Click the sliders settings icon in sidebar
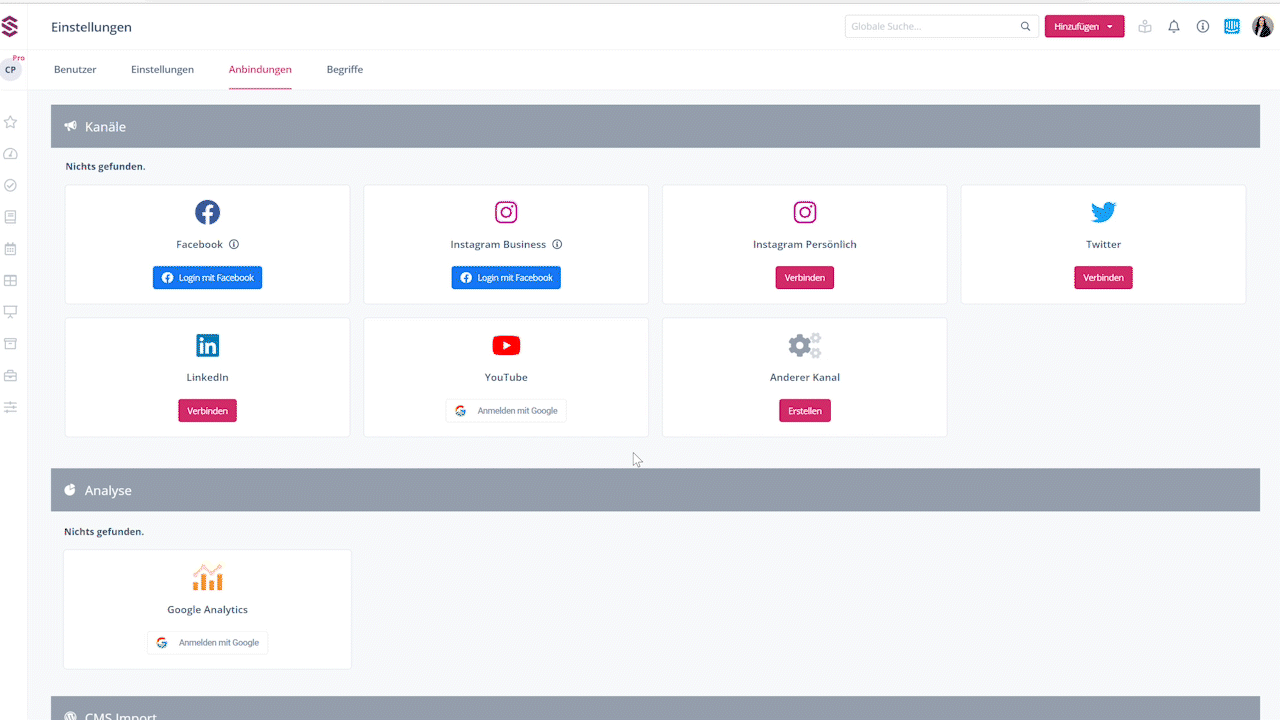The width and height of the screenshot is (1280, 720). point(11,407)
